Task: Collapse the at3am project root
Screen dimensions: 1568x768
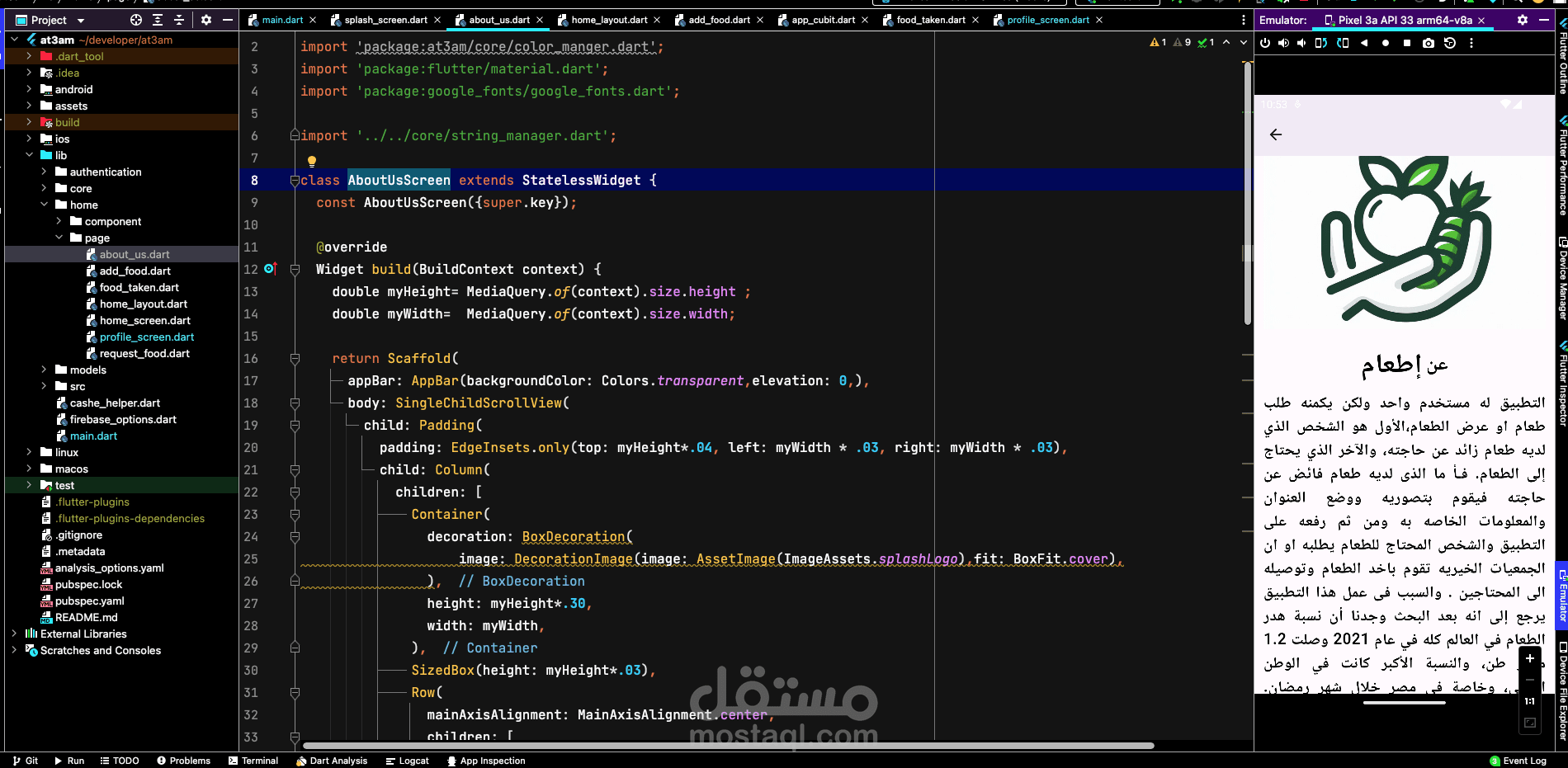Action: (14, 40)
